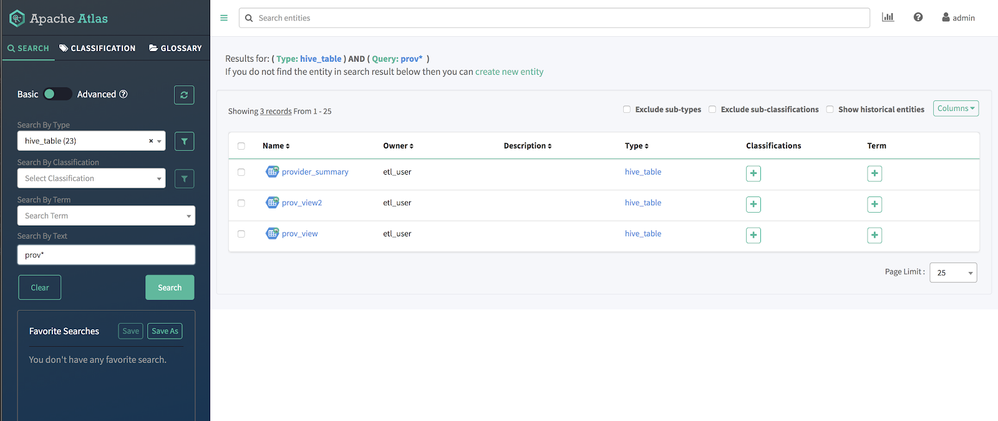The image size is (998, 421).
Task: Collapse sidebar with the hamburger icon
Action: [224, 18]
